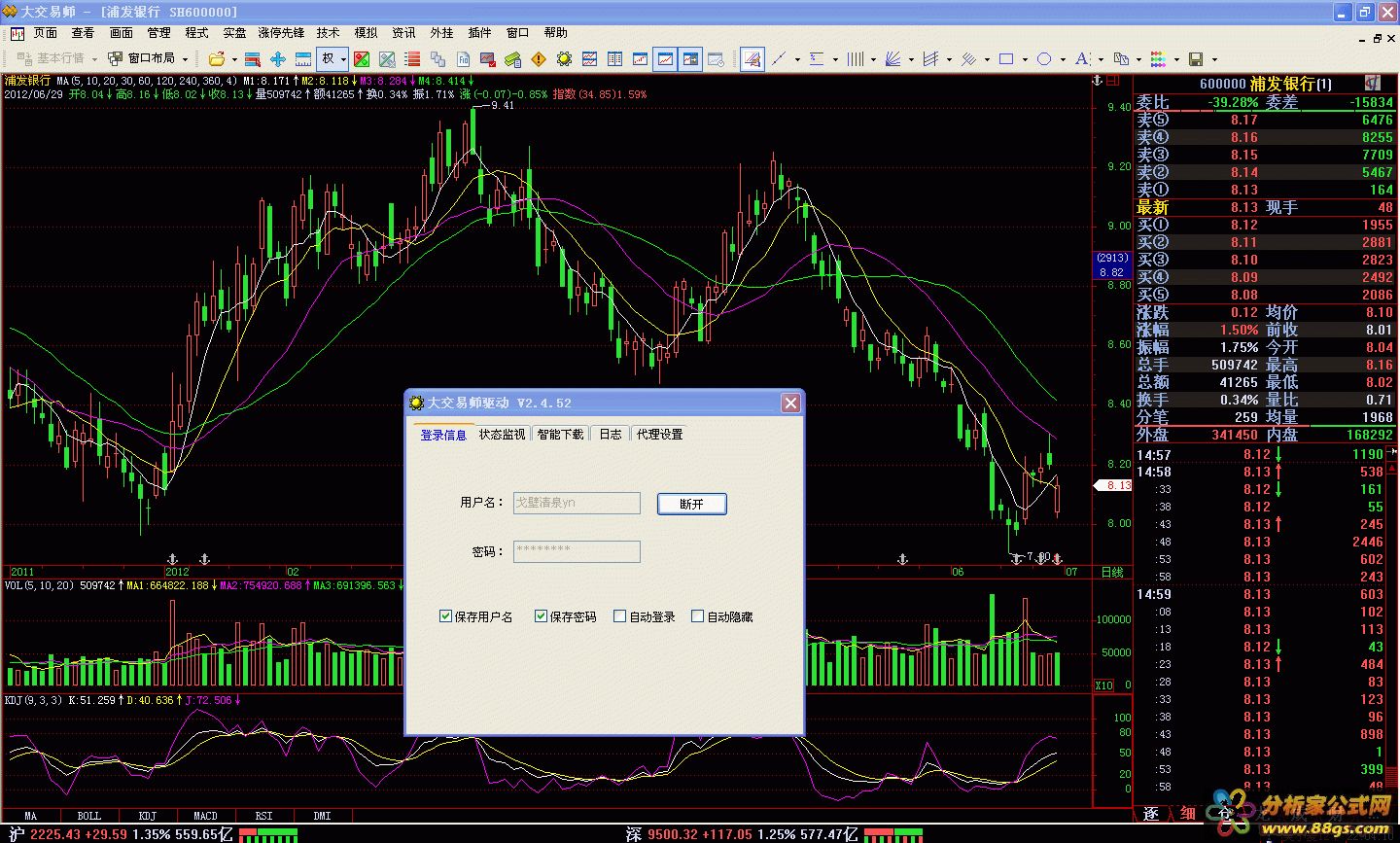Click the open-folder icon in the toolbar
Screen dimensions: 1400x843
pyautogui.click(x=217, y=59)
